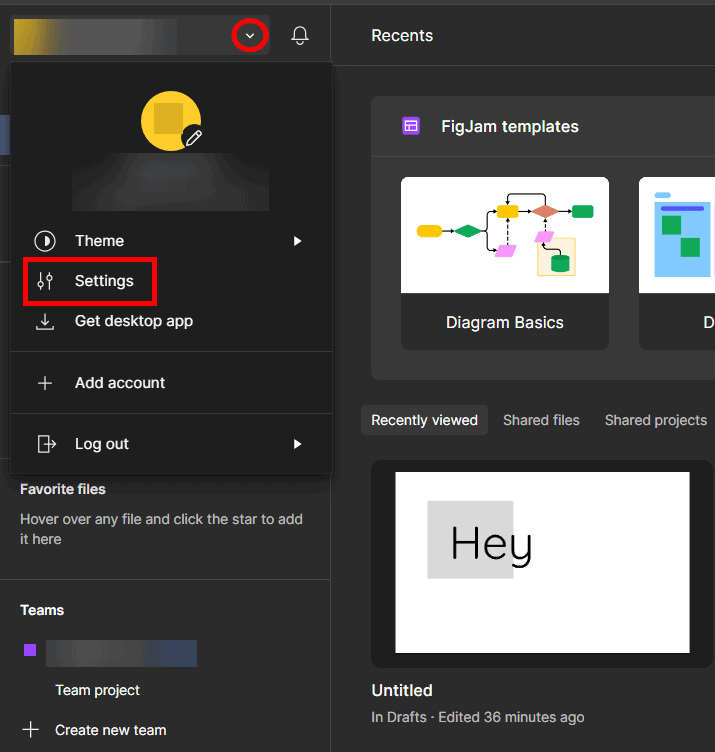The image size is (715, 752).
Task: Click the Create new team button
Action: point(110,730)
